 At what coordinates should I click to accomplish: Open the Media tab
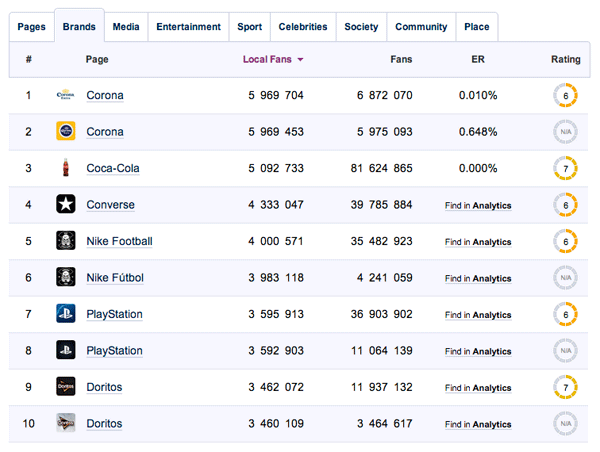point(126,27)
